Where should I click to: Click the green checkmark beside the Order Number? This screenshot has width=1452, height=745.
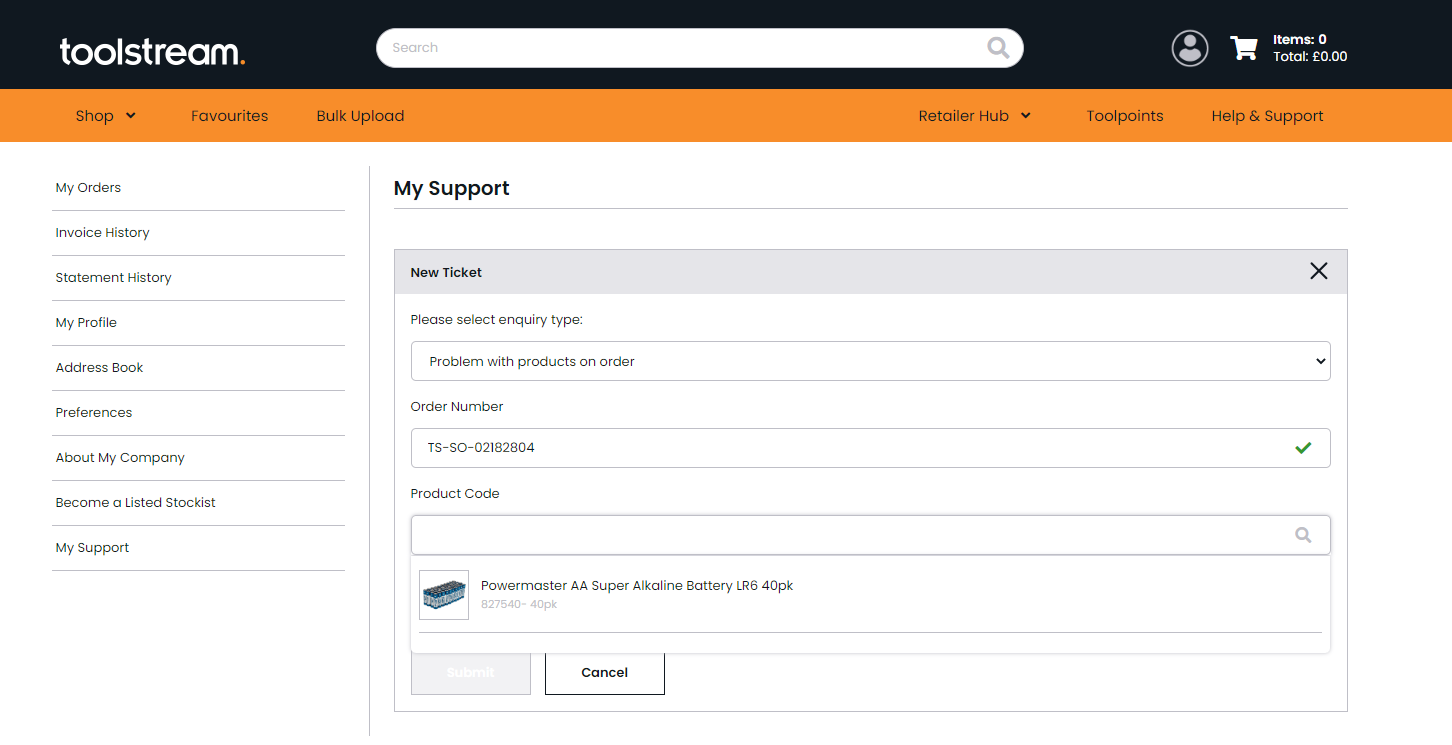click(x=1303, y=448)
